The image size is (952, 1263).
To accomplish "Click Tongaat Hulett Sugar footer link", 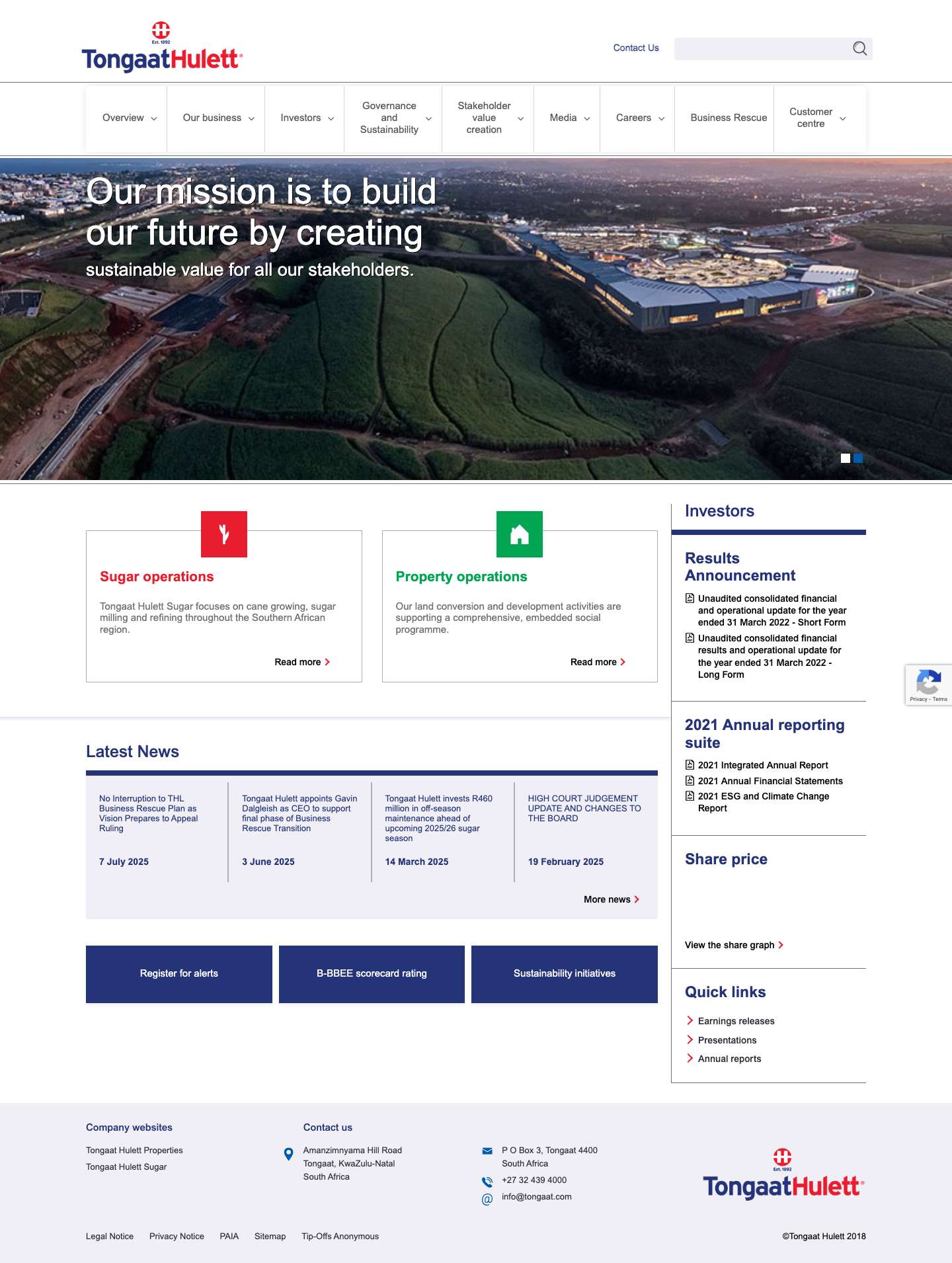I will (x=126, y=1167).
